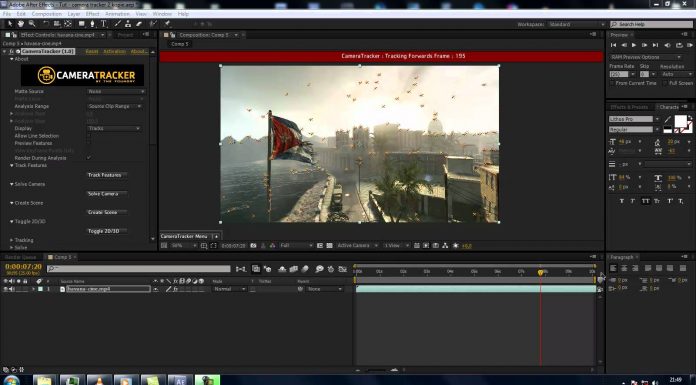696x385 pixels.
Task: Switch to the Effects & Presets tab
Action: point(629,107)
